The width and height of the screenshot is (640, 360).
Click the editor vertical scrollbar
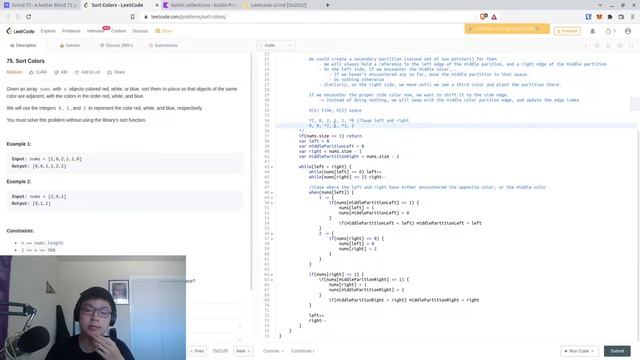click(x=638, y=237)
